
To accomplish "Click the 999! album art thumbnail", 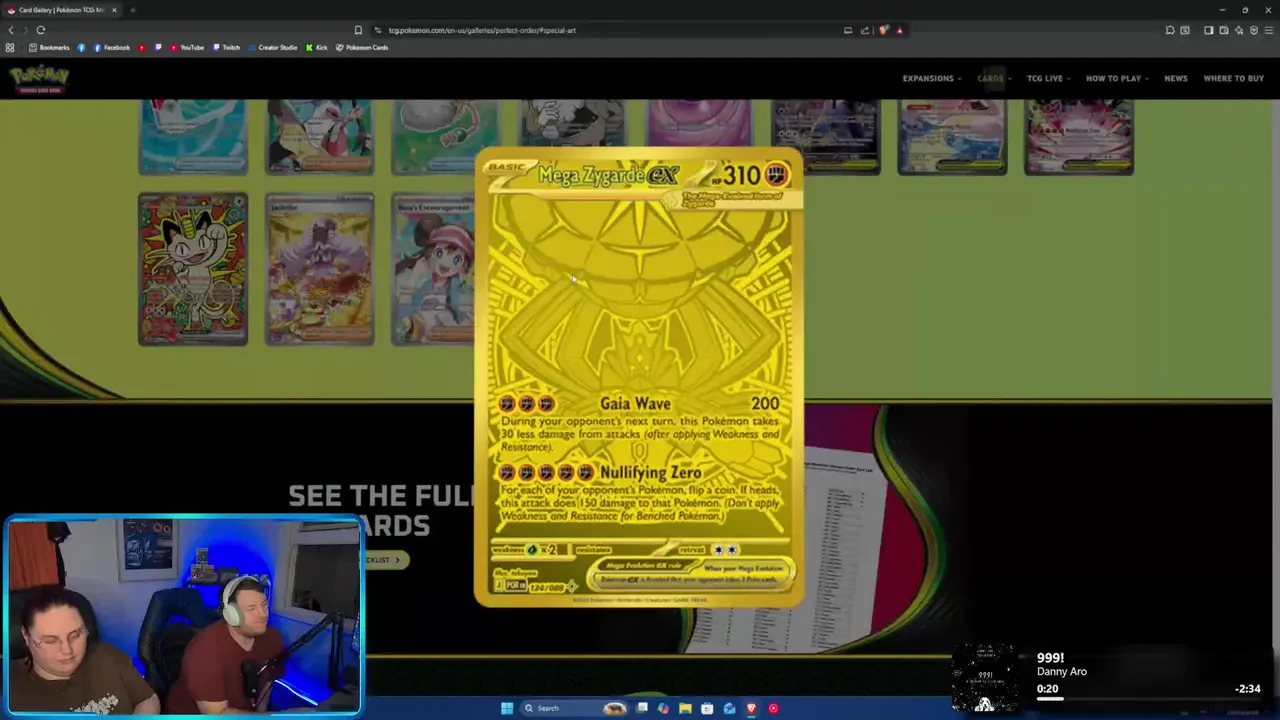I will point(984,679).
